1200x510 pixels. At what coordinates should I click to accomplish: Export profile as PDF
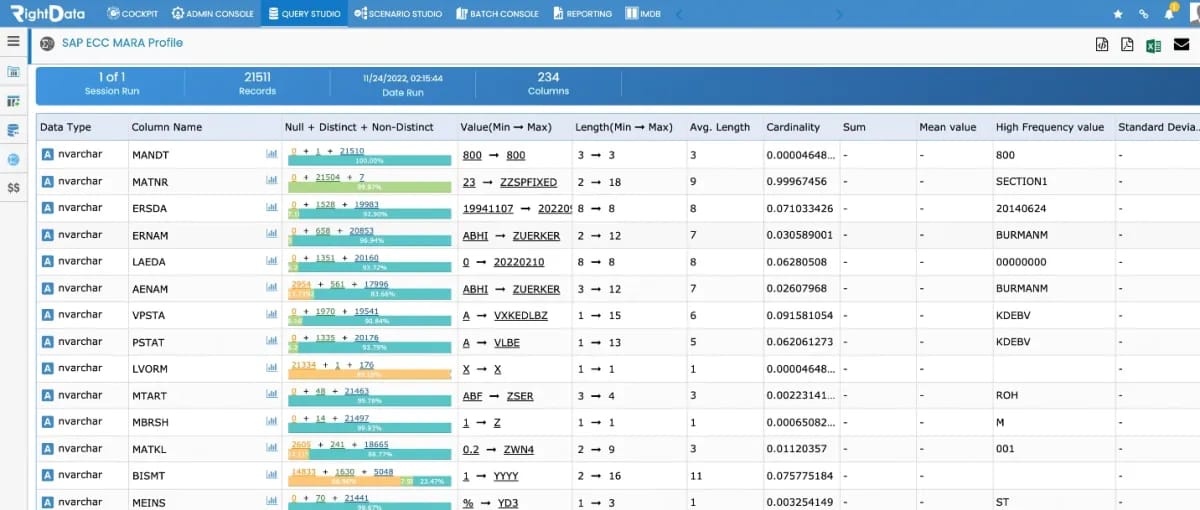[1127, 44]
